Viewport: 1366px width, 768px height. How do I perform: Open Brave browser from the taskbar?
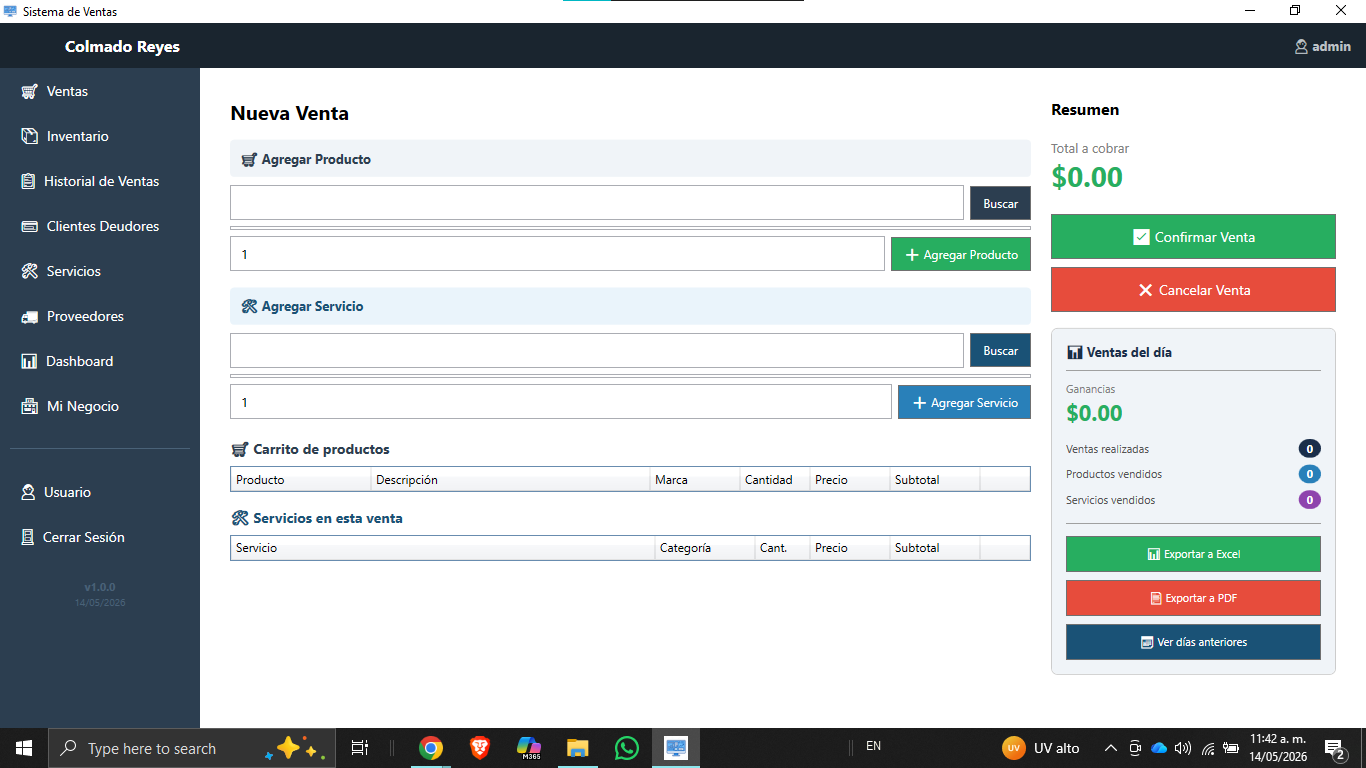coord(480,748)
